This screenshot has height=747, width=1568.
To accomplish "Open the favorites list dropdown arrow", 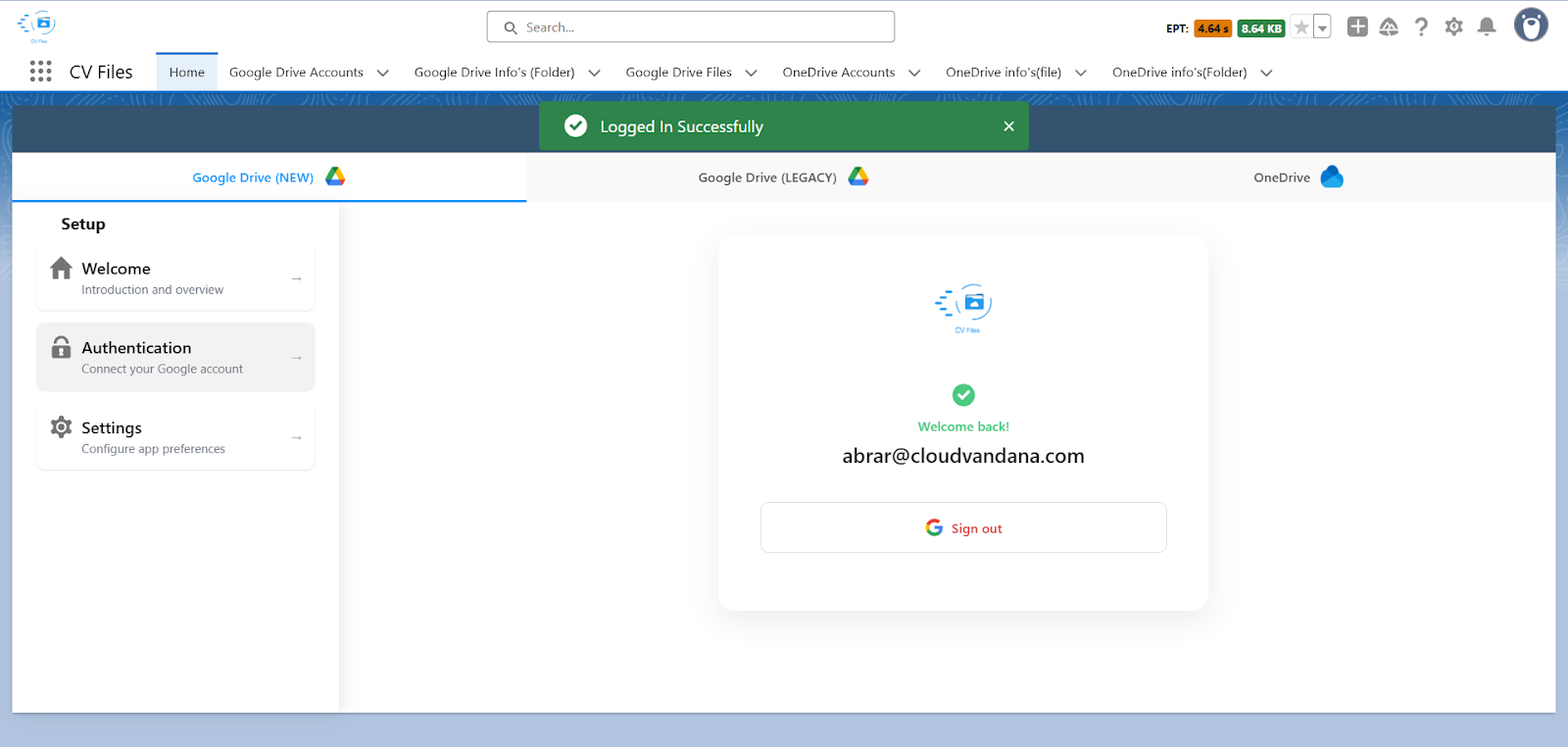I will click(1322, 27).
